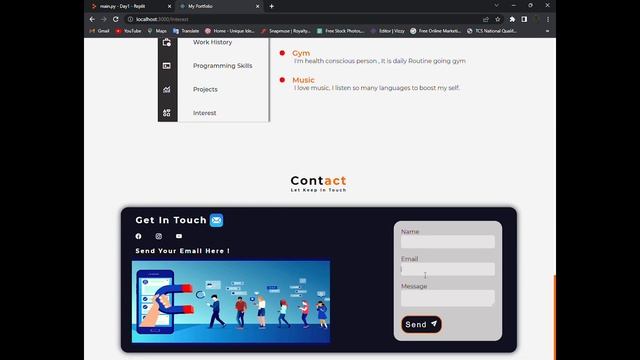Open the Free Stock Photos bookmark
640x360 pixels.
tap(340, 31)
